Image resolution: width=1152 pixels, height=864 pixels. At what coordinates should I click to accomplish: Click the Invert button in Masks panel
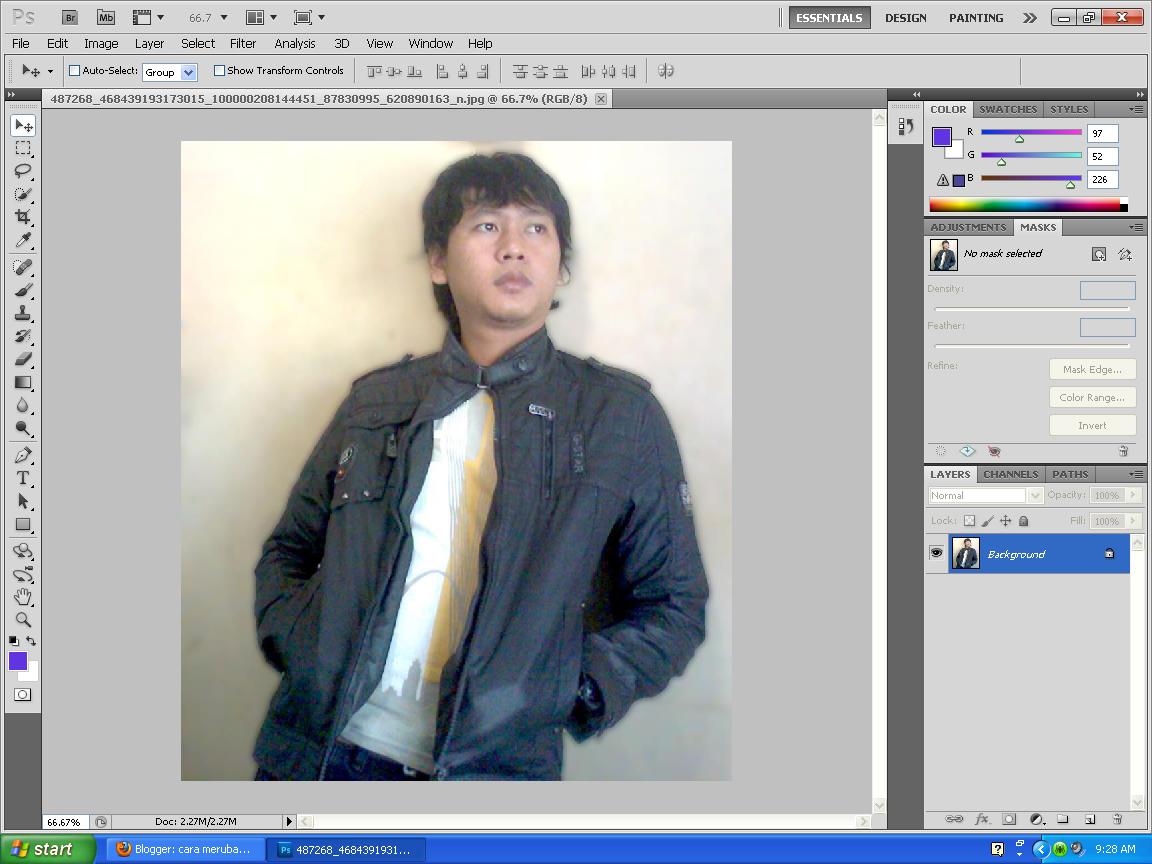[1092, 424]
